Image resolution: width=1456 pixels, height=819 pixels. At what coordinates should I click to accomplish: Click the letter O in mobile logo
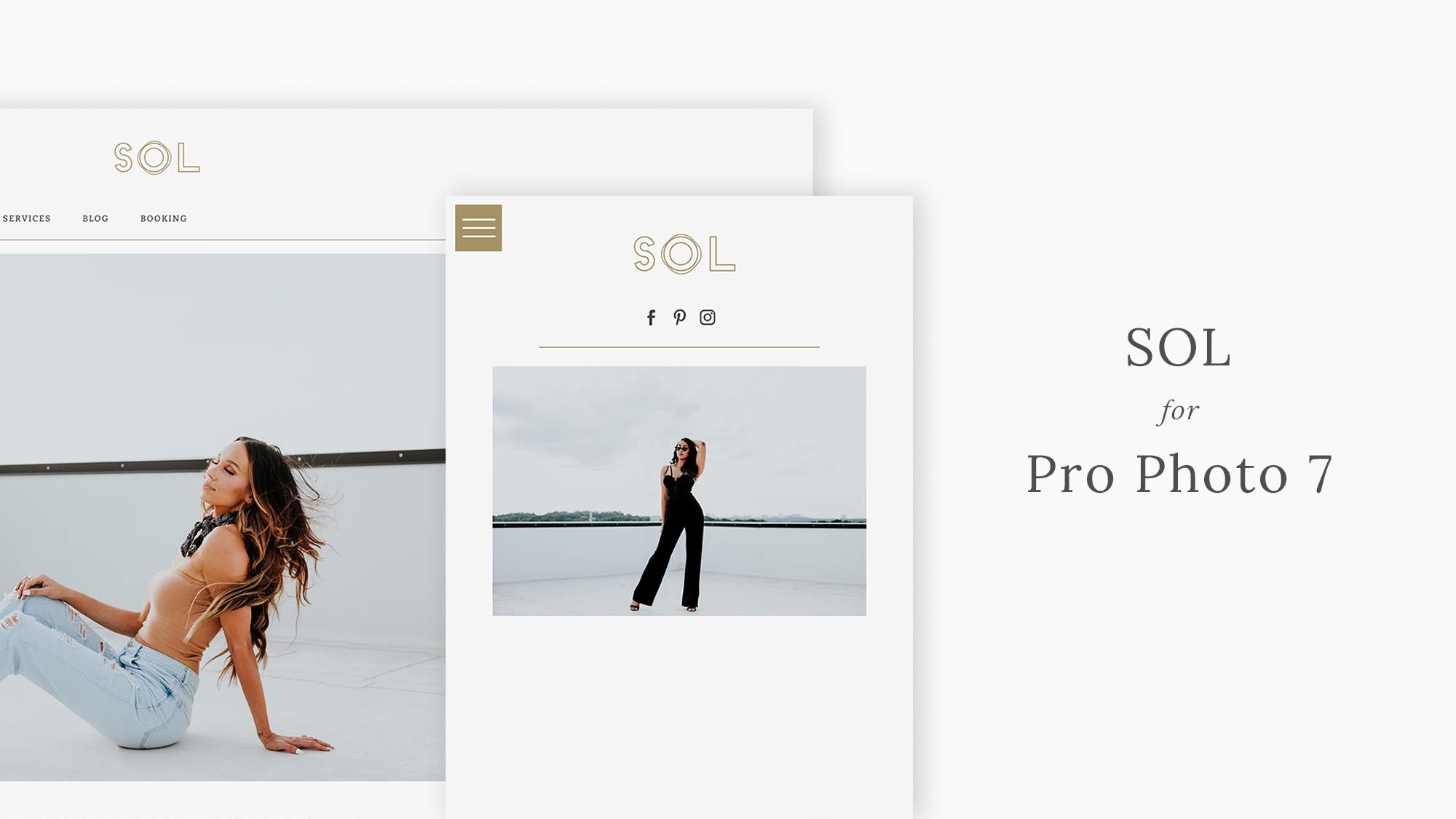pos(681,254)
